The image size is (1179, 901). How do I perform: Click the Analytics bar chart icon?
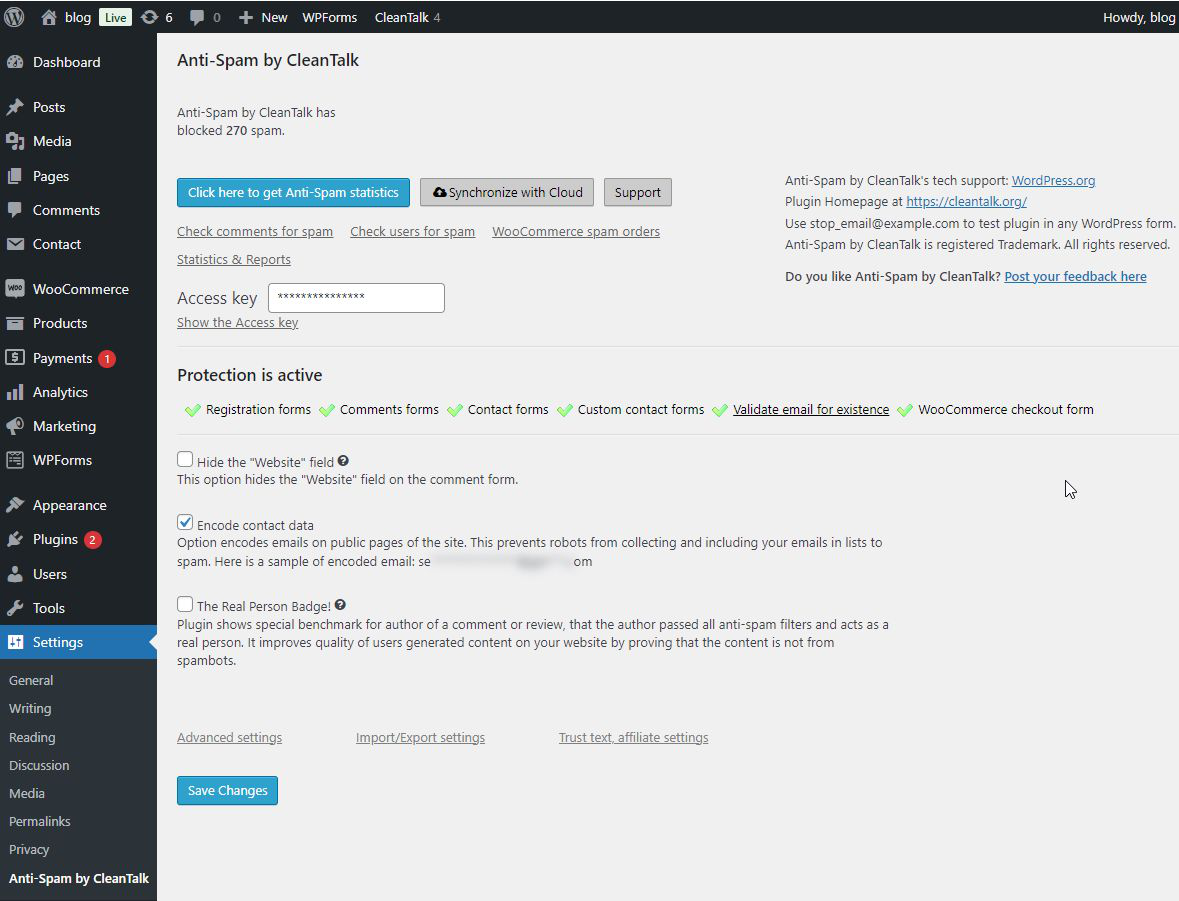(15, 393)
